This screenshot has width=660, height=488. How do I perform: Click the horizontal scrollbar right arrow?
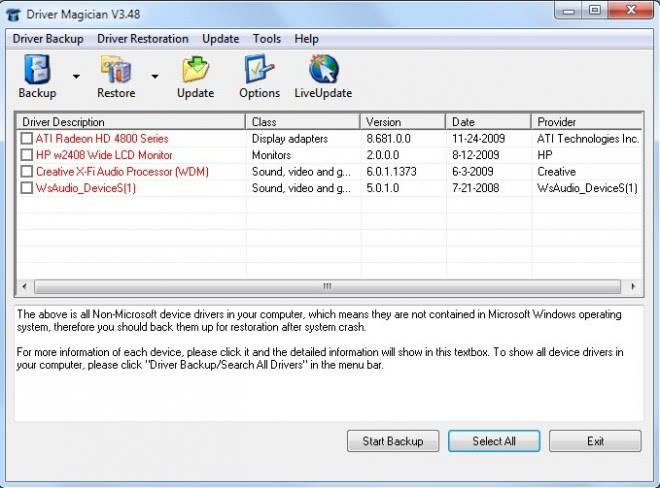(635, 286)
